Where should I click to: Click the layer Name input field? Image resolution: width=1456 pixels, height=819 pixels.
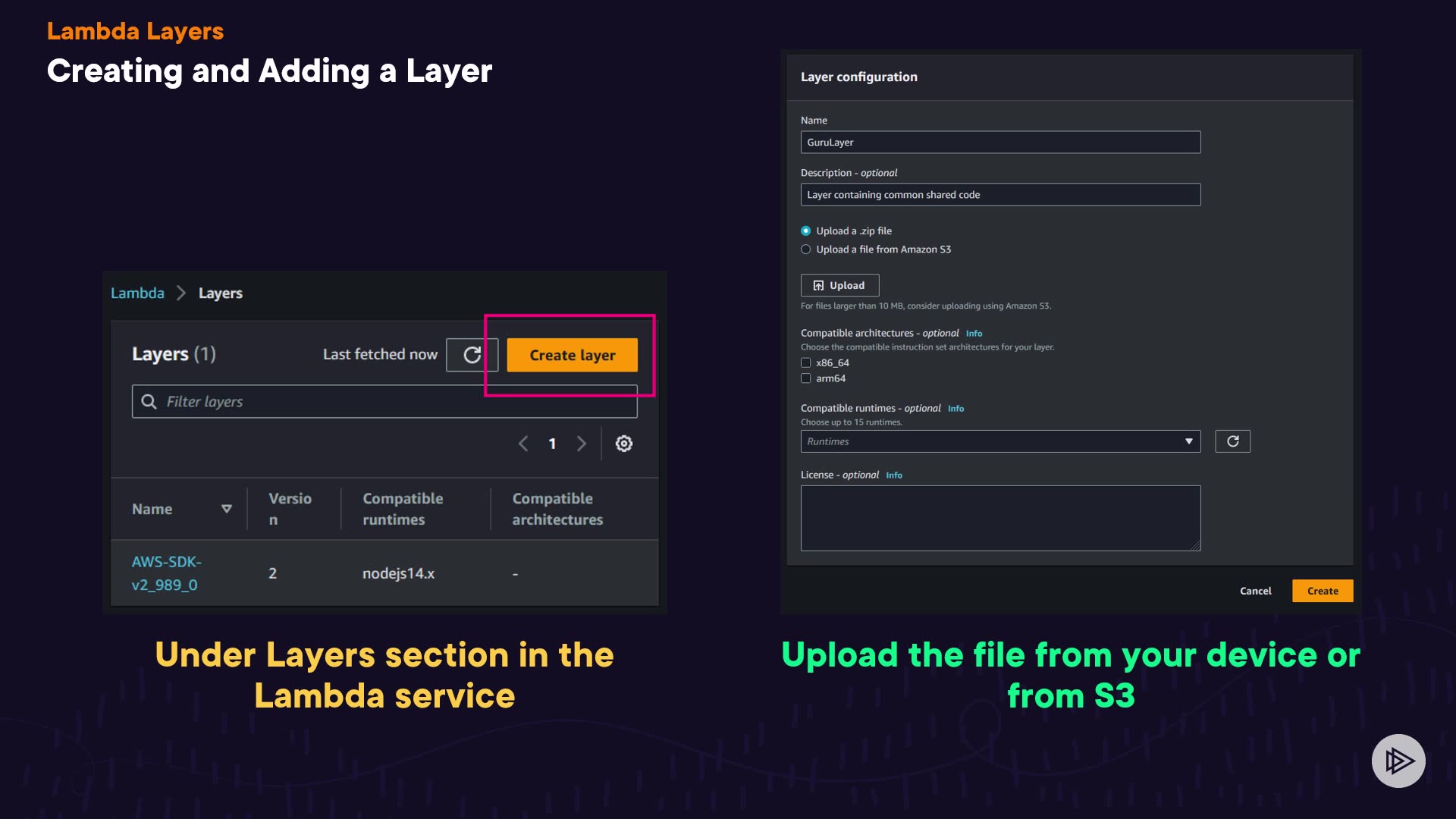coord(999,143)
